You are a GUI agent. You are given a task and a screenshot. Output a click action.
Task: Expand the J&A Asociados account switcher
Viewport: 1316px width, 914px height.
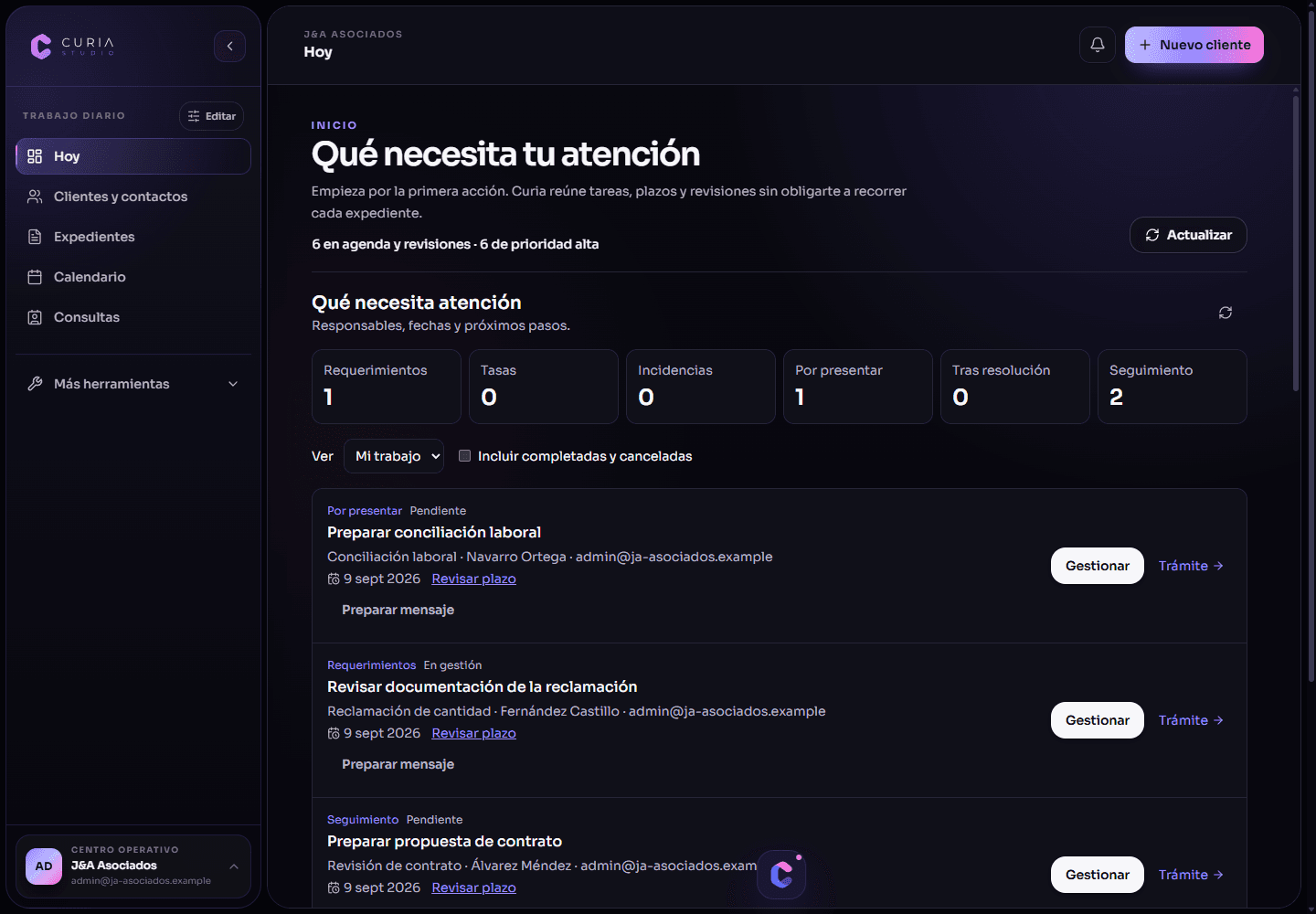[133, 866]
